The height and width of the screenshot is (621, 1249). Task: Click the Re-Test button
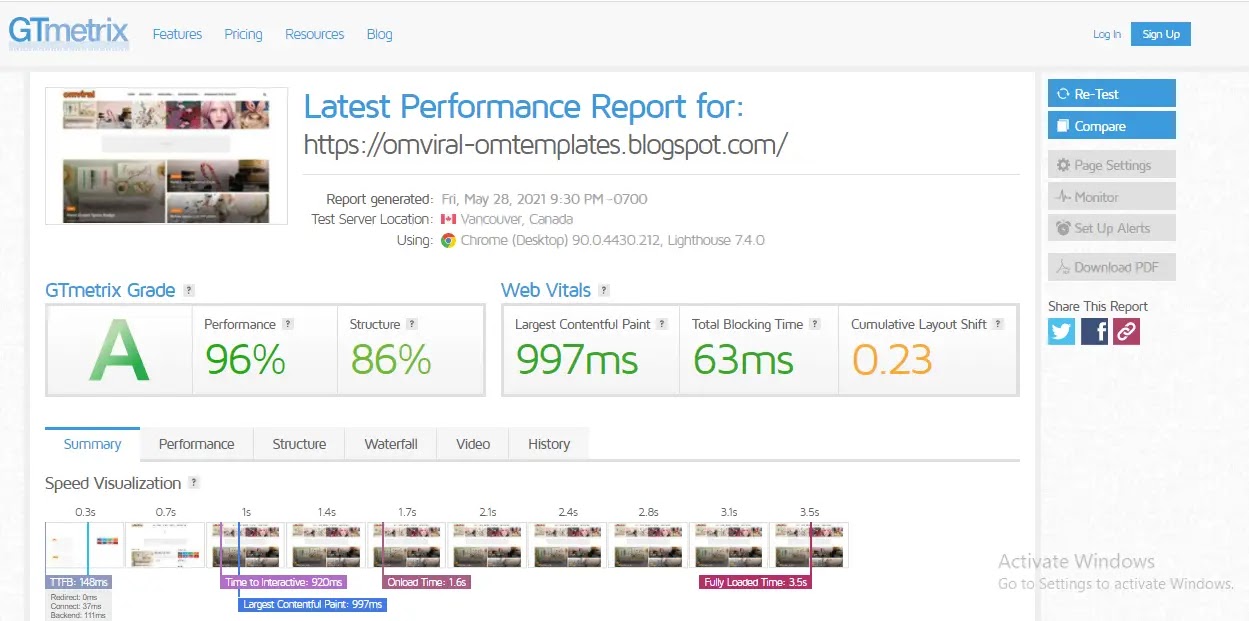pos(1112,93)
